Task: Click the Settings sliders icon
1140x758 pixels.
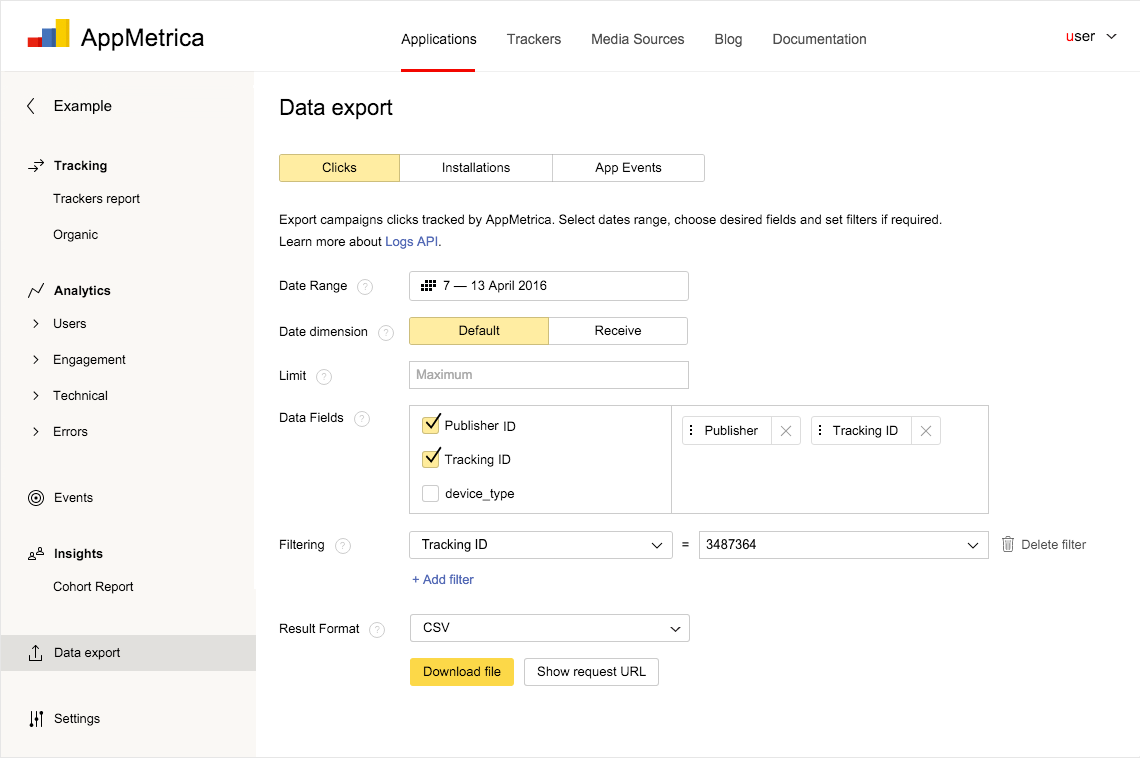Action: click(36, 719)
